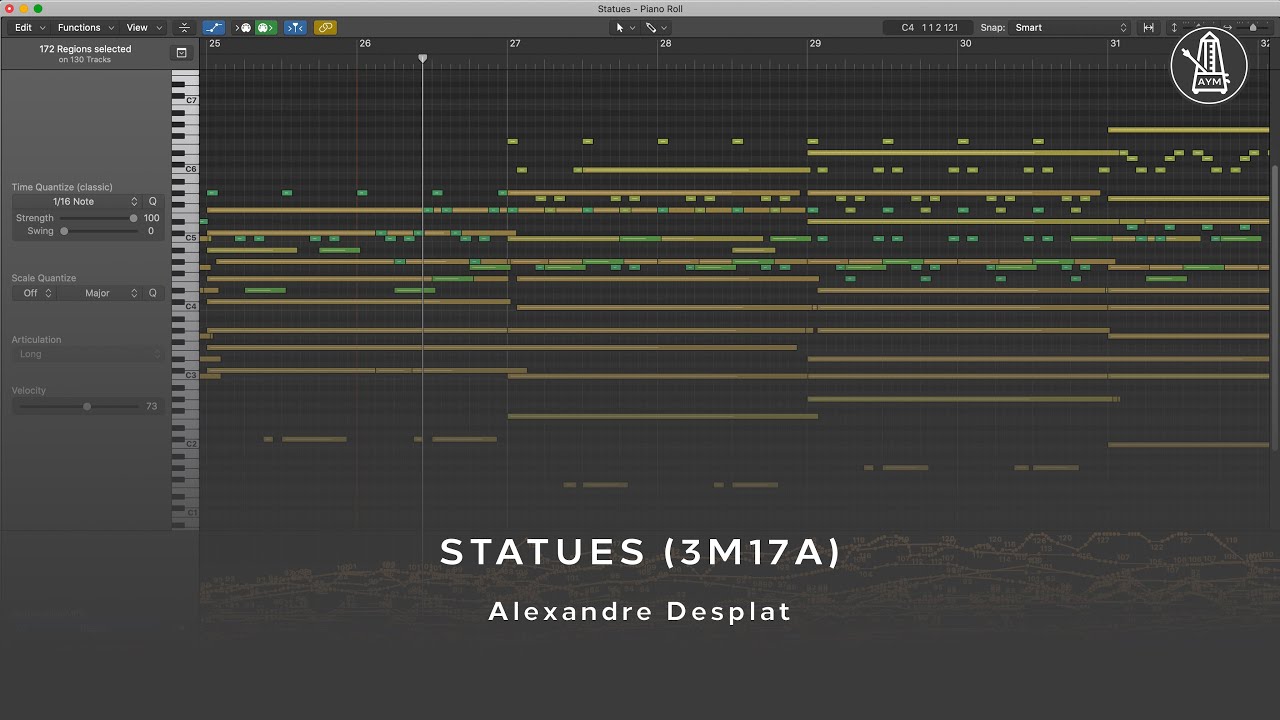This screenshot has width=1280, height=720.
Task: Open the Scale Quantize Off dropdown
Action: point(33,293)
